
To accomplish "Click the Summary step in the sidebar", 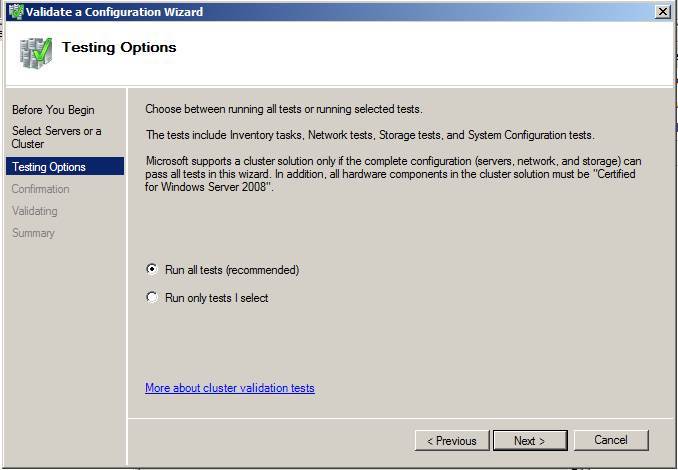I will tap(33, 233).
